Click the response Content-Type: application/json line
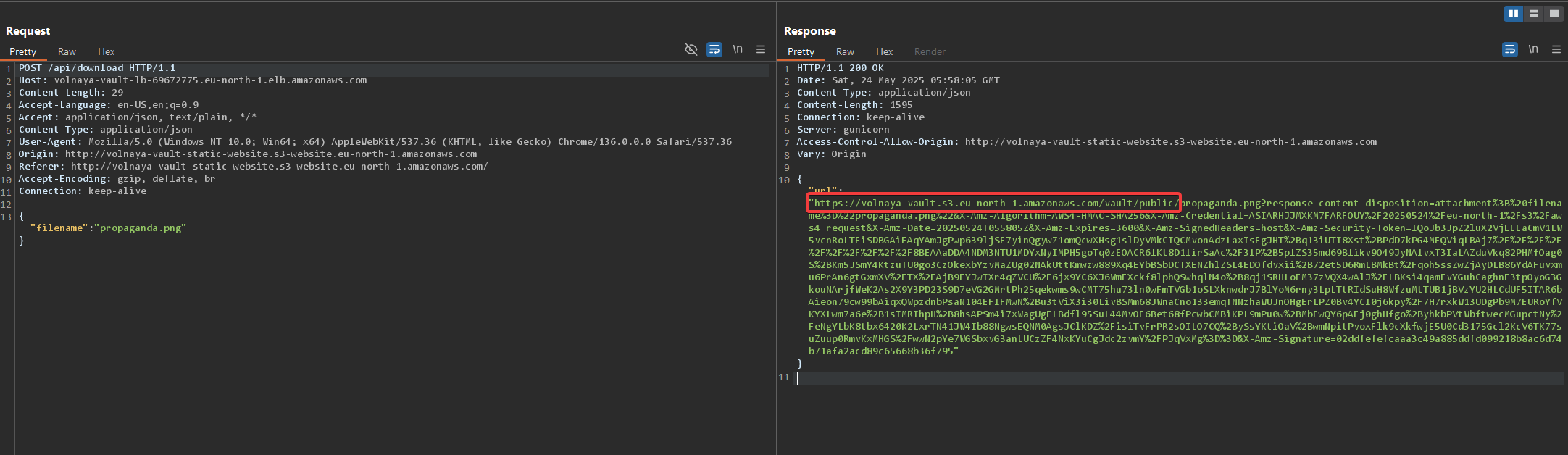The image size is (1568, 455). click(x=884, y=93)
